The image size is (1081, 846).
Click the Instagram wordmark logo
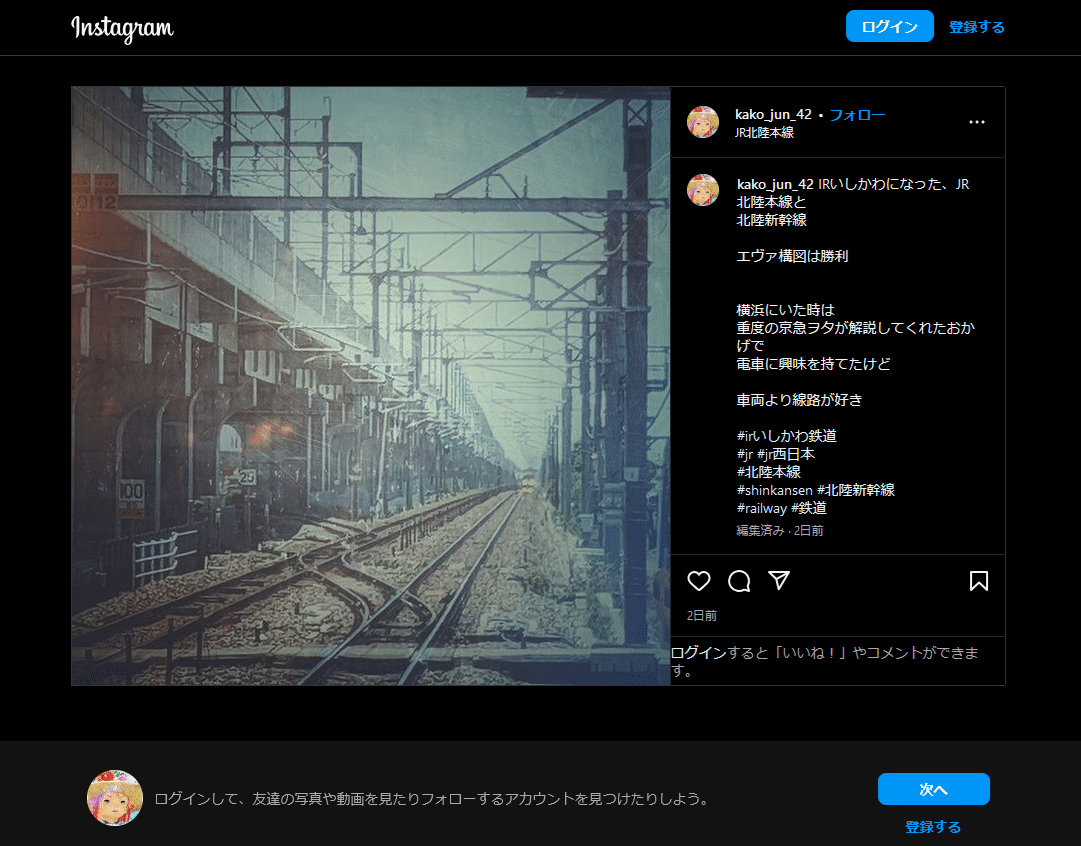[x=122, y=29]
